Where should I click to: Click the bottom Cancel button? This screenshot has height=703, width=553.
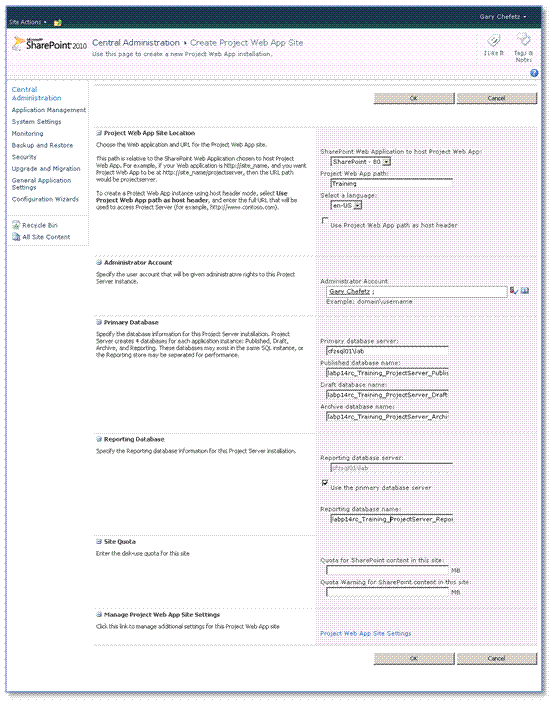[x=496, y=659]
